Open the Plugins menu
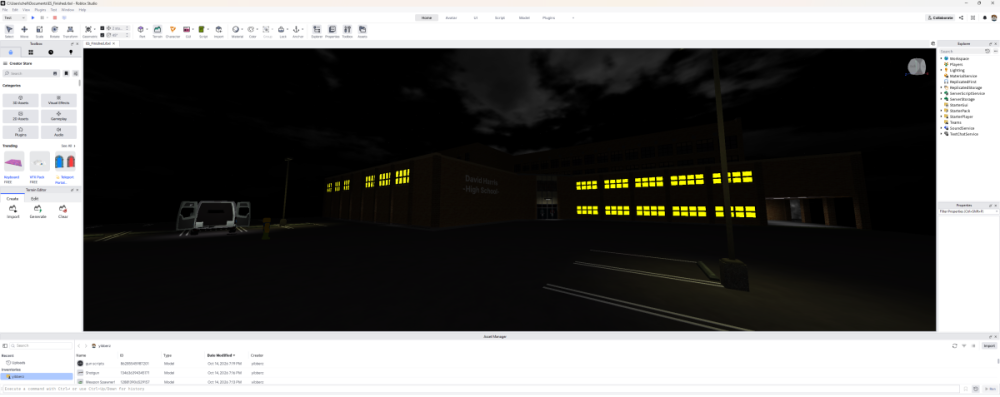This screenshot has height=397, width=1000. (40, 10)
